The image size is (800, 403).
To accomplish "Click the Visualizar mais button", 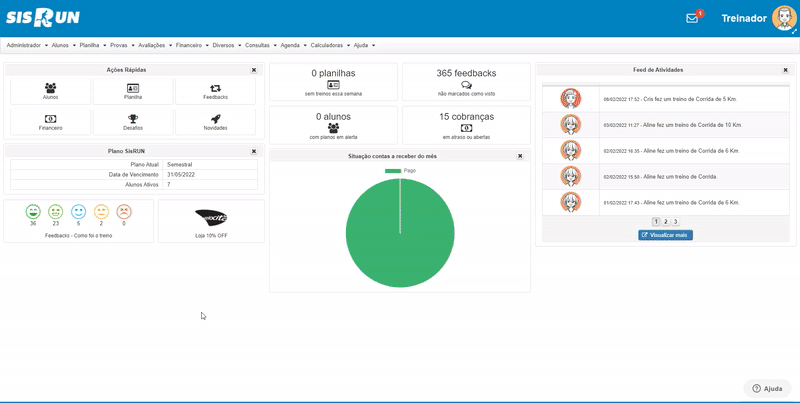I will point(665,235).
